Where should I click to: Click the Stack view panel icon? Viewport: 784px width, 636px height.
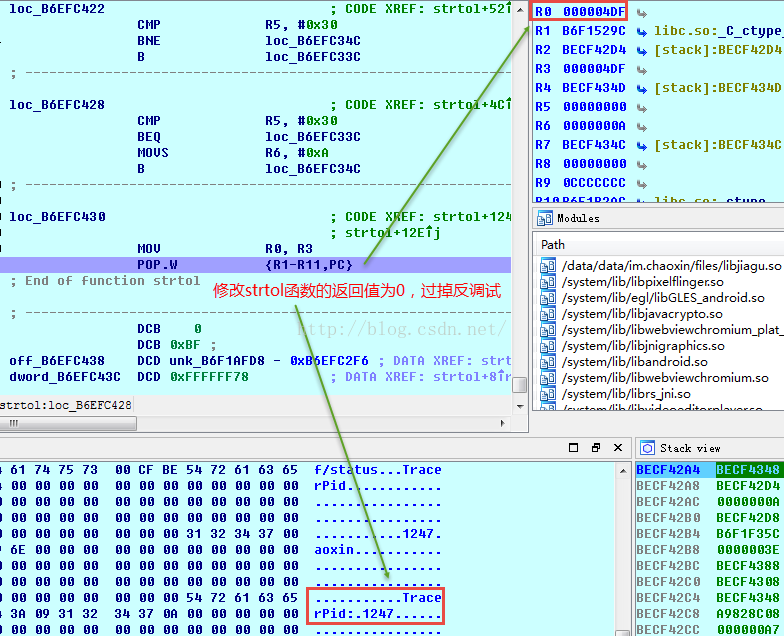coord(648,448)
